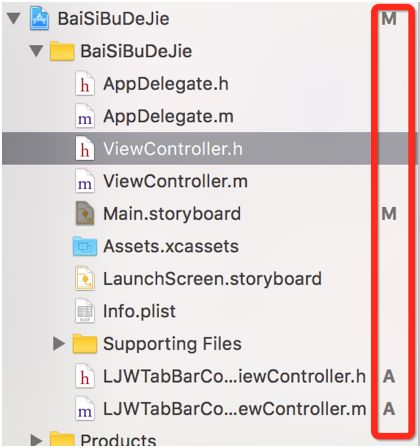This screenshot has width=420, height=448.
Task: Click the A status badge beside LJWTabBarCo…iewController.h
Action: (x=389, y=377)
